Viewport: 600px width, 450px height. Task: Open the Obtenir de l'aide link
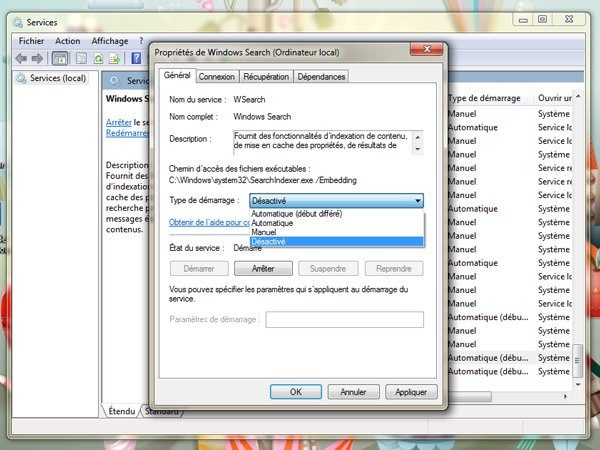209,222
